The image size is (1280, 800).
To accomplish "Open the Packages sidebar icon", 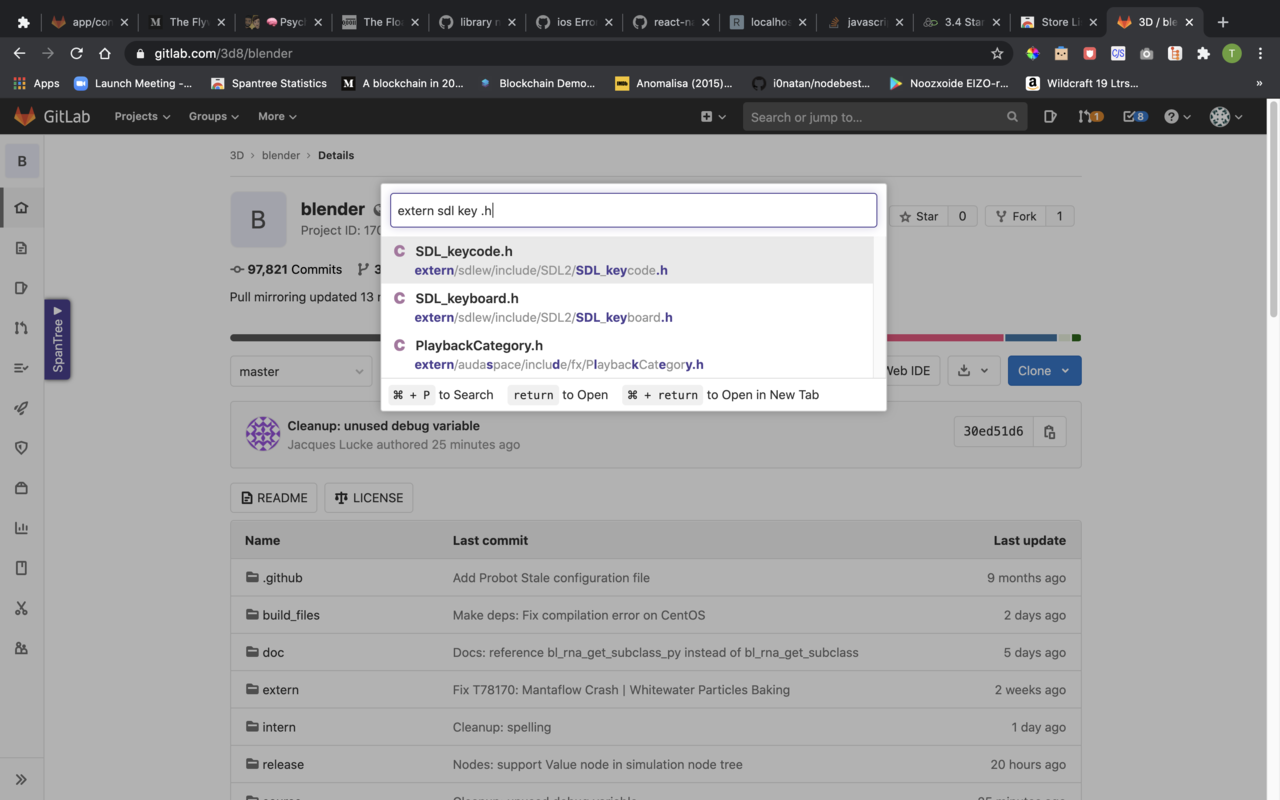I will coord(21,488).
